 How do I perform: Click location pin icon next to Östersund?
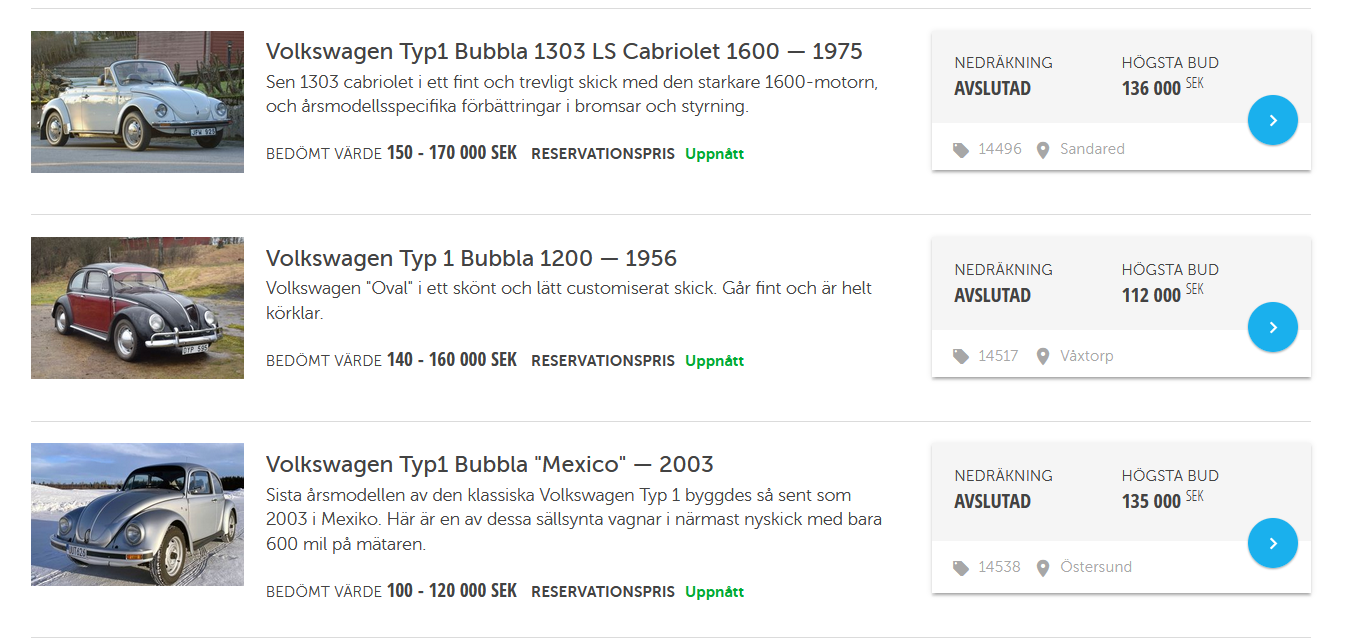[x=1043, y=568]
